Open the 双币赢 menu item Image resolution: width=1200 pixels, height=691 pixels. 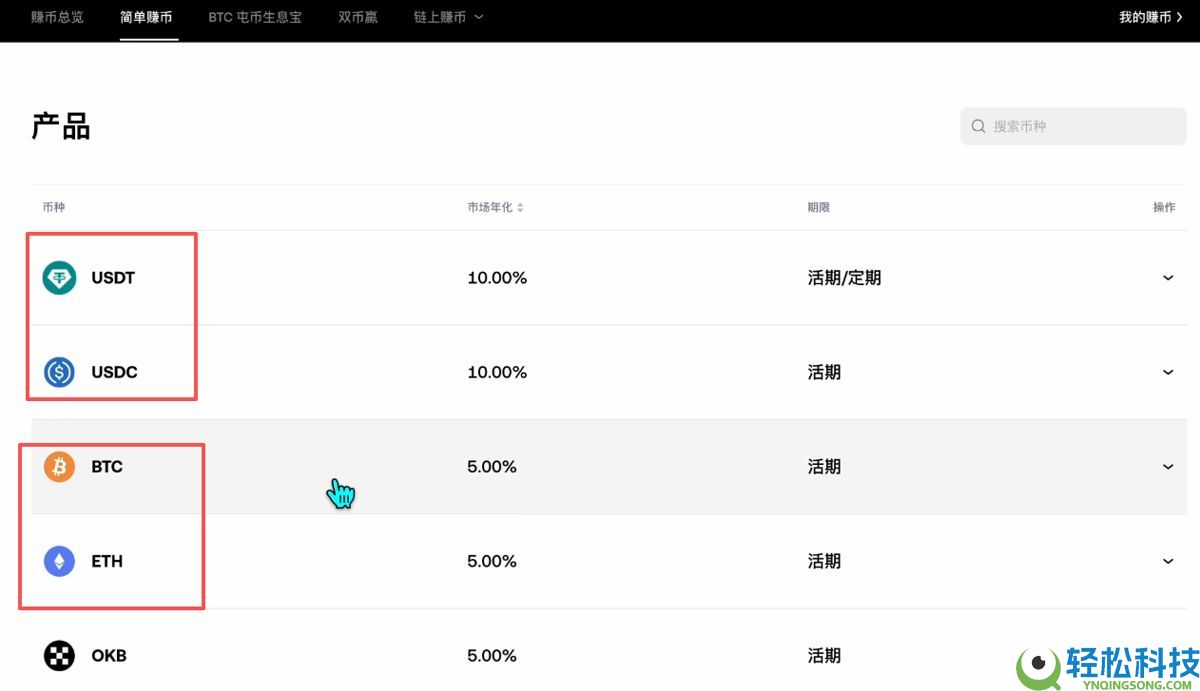point(357,17)
